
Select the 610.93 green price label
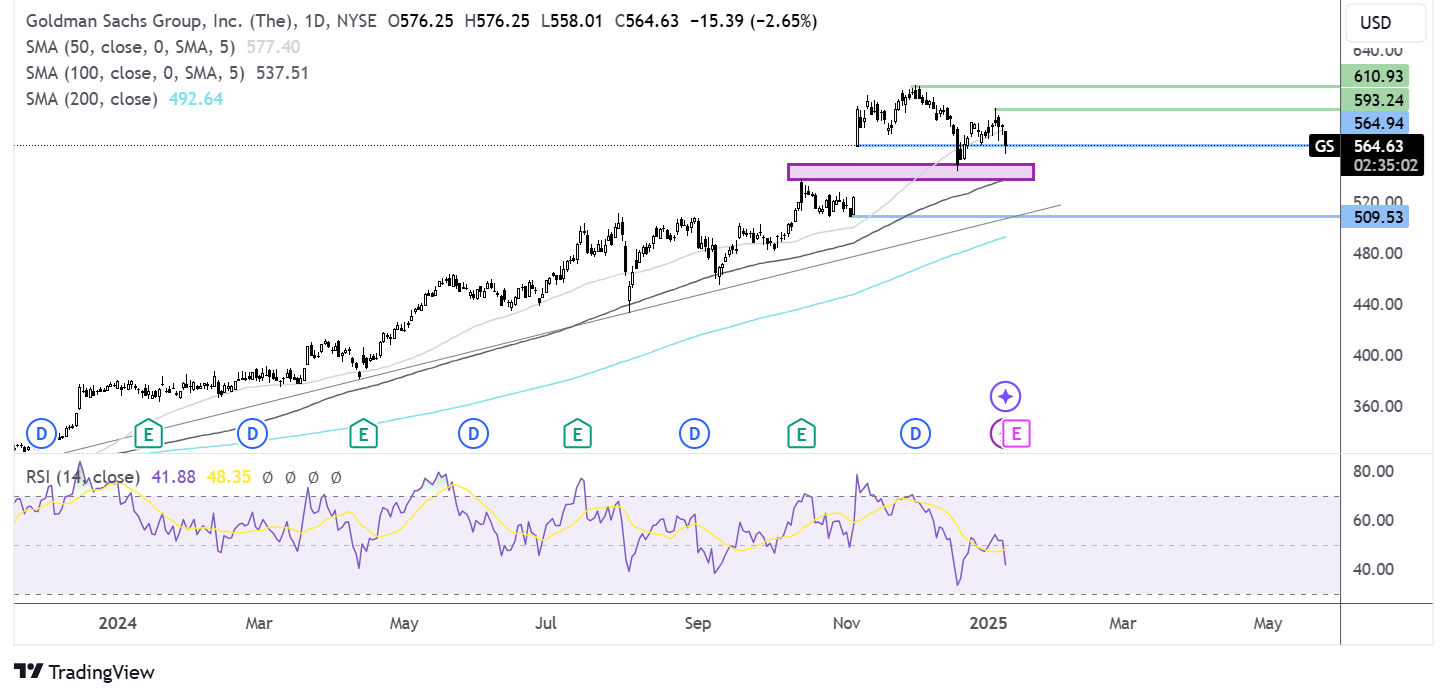pyautogui.click(x=1373, y=77)
